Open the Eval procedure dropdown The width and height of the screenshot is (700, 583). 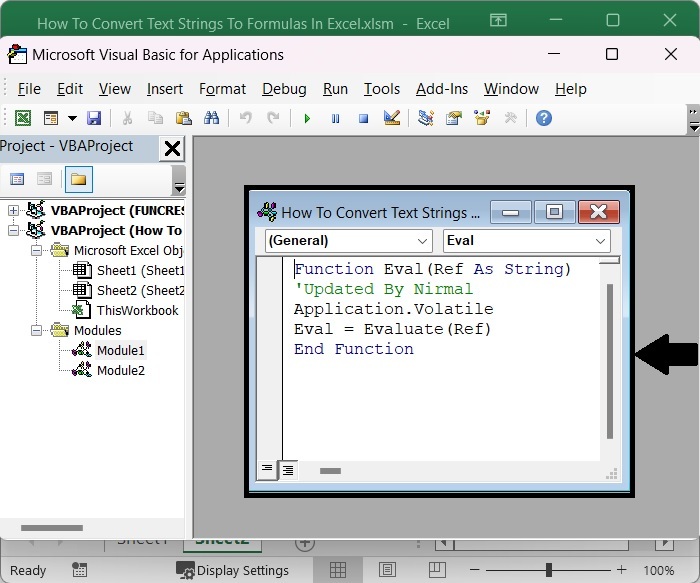point(526,241)
